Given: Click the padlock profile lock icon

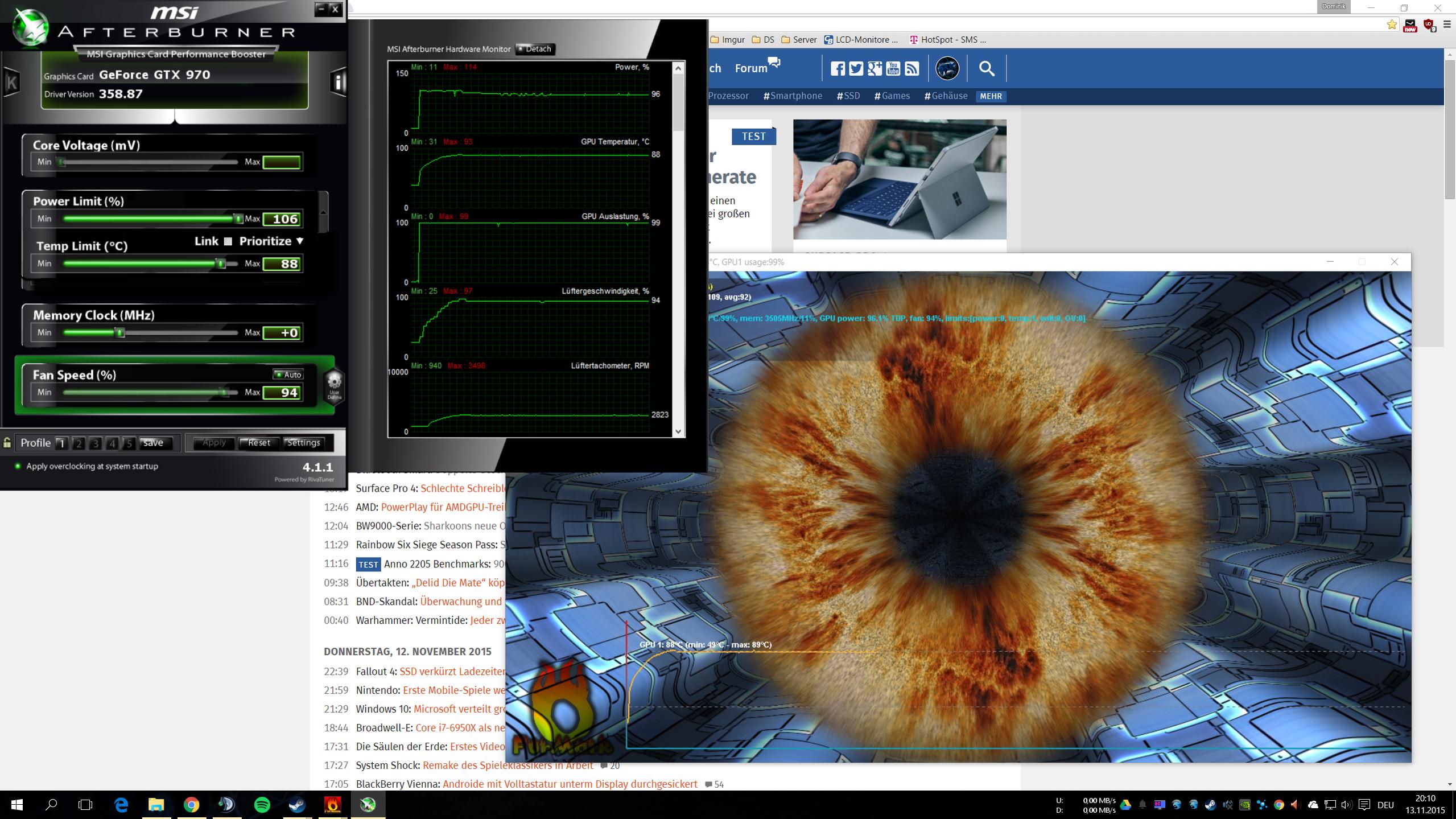Looking at the screenshot, I should tap(7, 442).
